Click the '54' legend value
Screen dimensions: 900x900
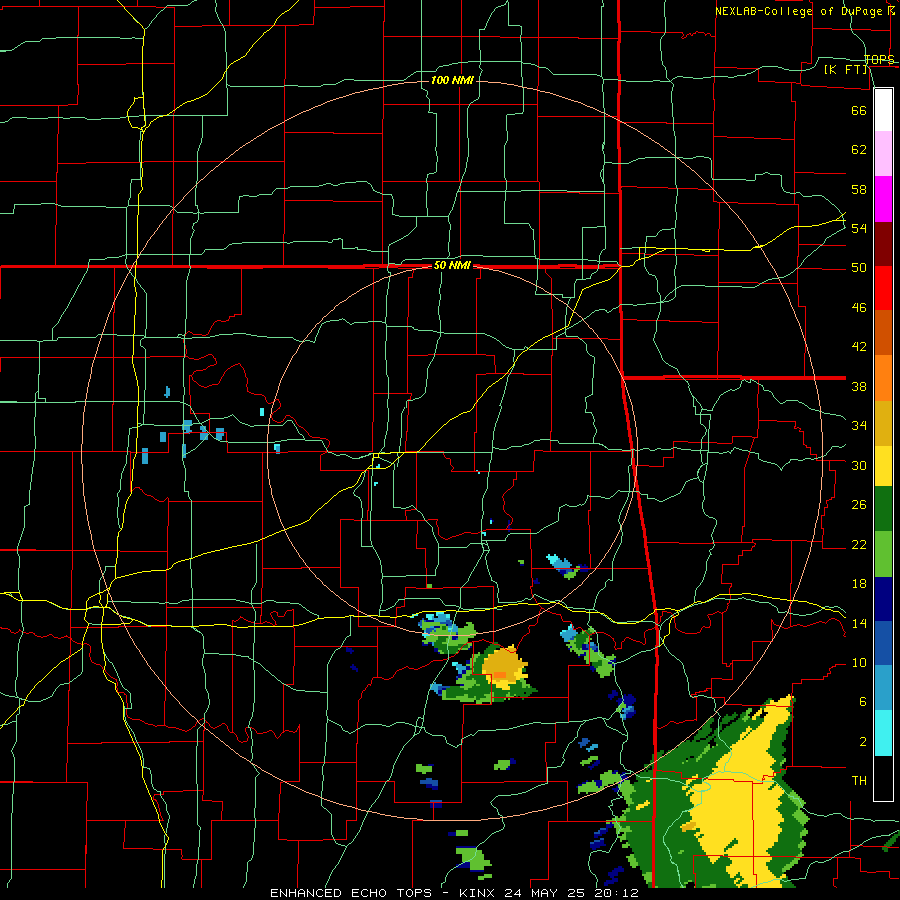point(859,228)
